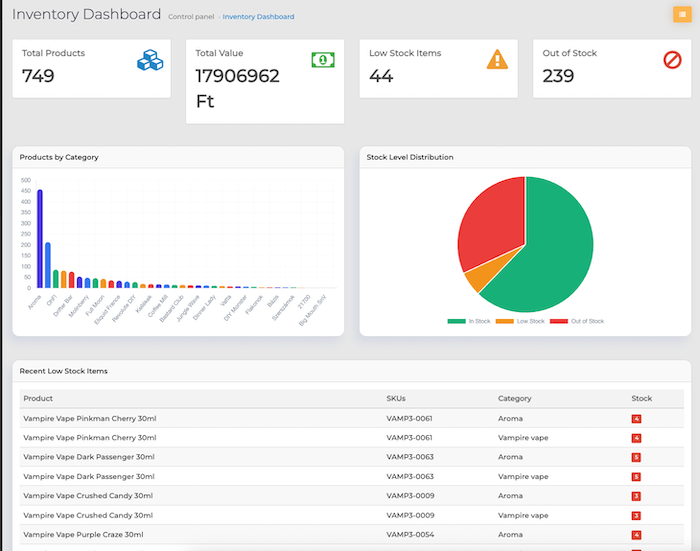Click the green In Stock pie slice
700x551 pixels.
pyautogui.click(x=545, y=260)
